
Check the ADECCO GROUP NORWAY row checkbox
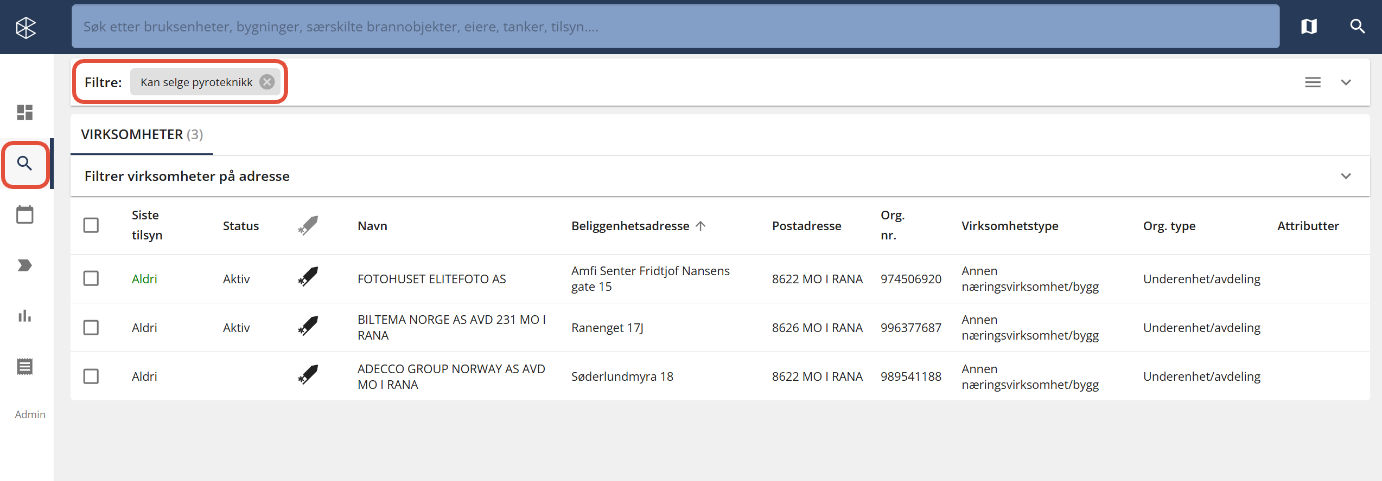coord(91,376)
